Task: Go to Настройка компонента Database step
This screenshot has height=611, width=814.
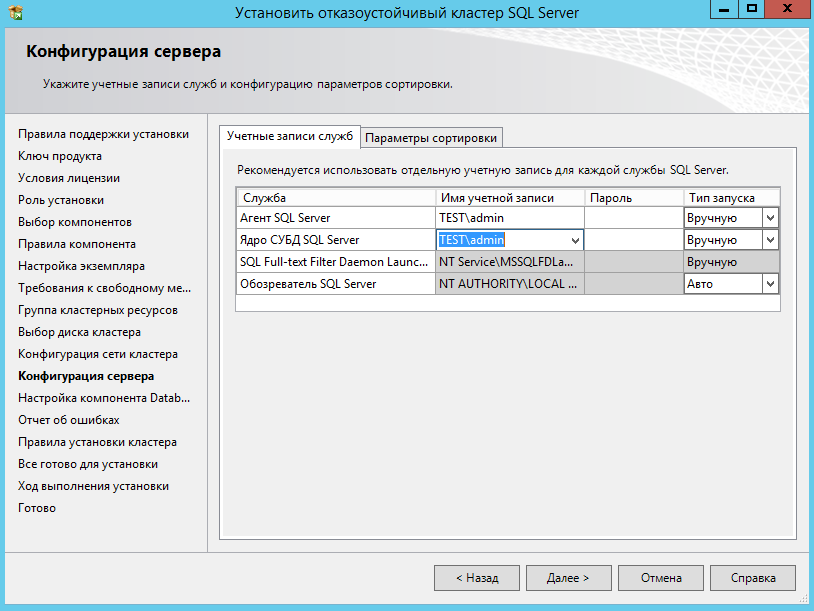Action: (104, 398)
